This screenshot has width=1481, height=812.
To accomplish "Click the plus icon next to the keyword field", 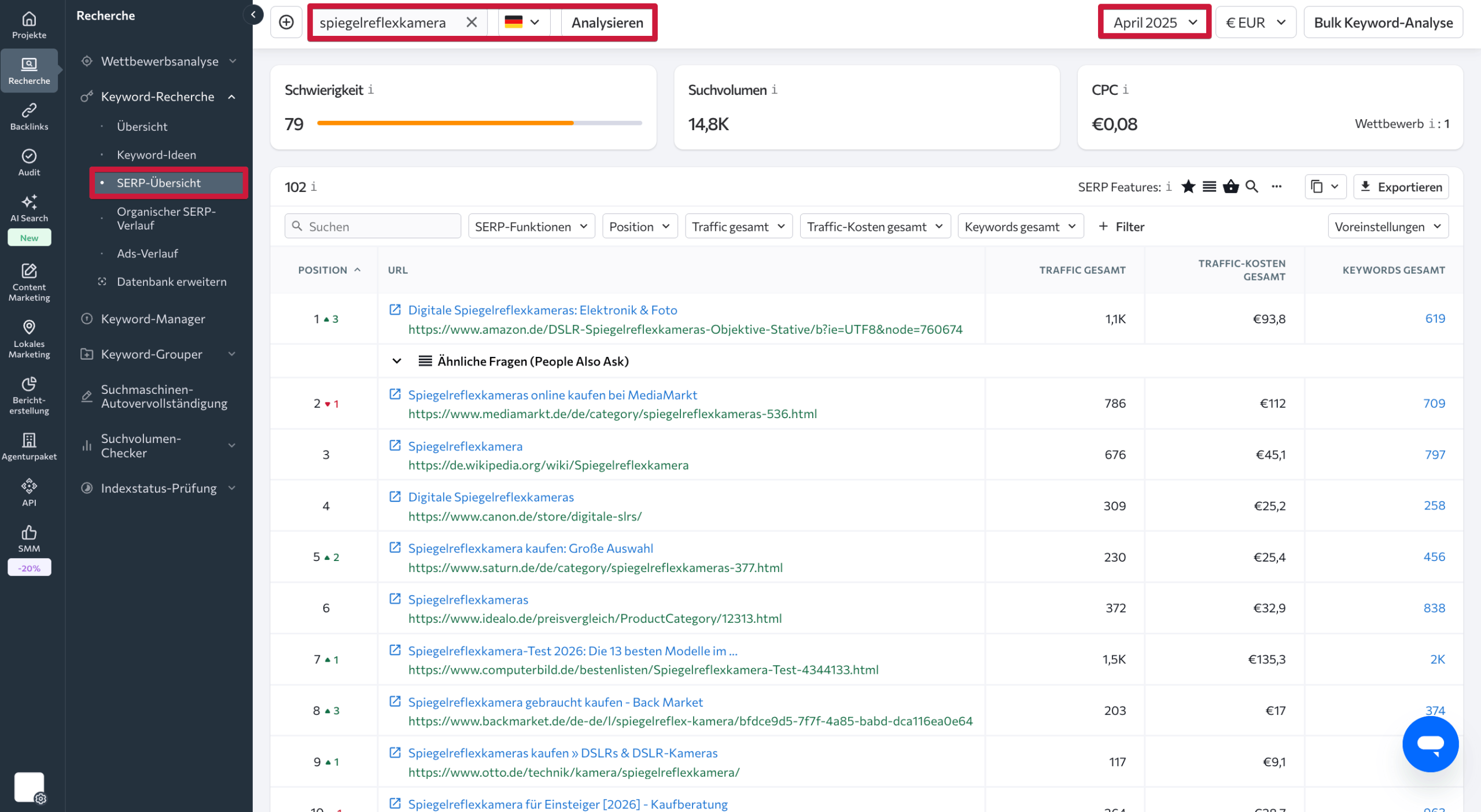I will pos(286,23).
